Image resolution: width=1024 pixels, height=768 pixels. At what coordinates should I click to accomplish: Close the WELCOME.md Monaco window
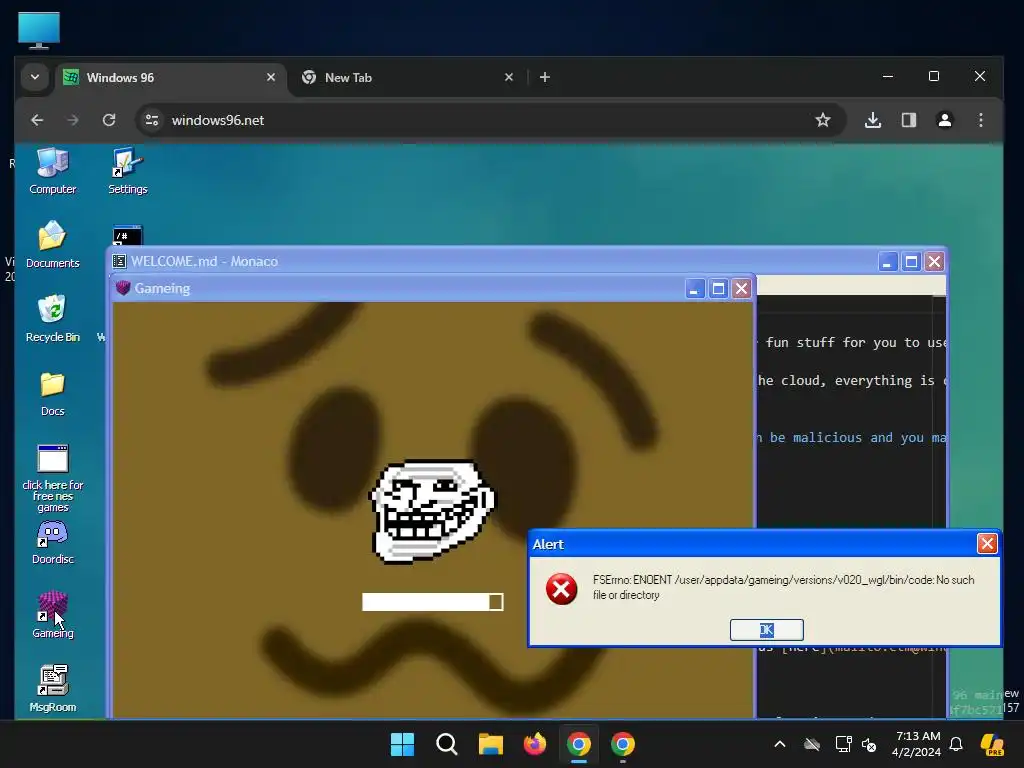click(935, 262)
